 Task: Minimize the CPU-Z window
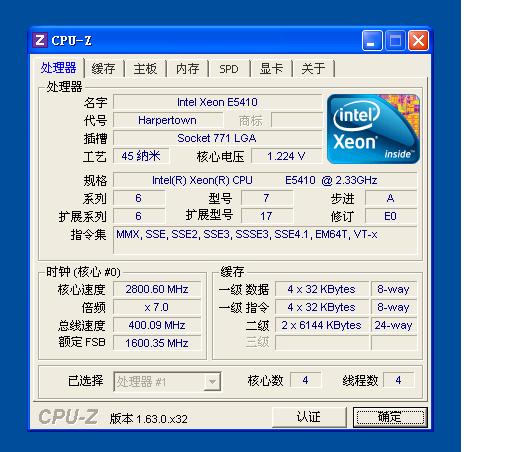(372, 41)
